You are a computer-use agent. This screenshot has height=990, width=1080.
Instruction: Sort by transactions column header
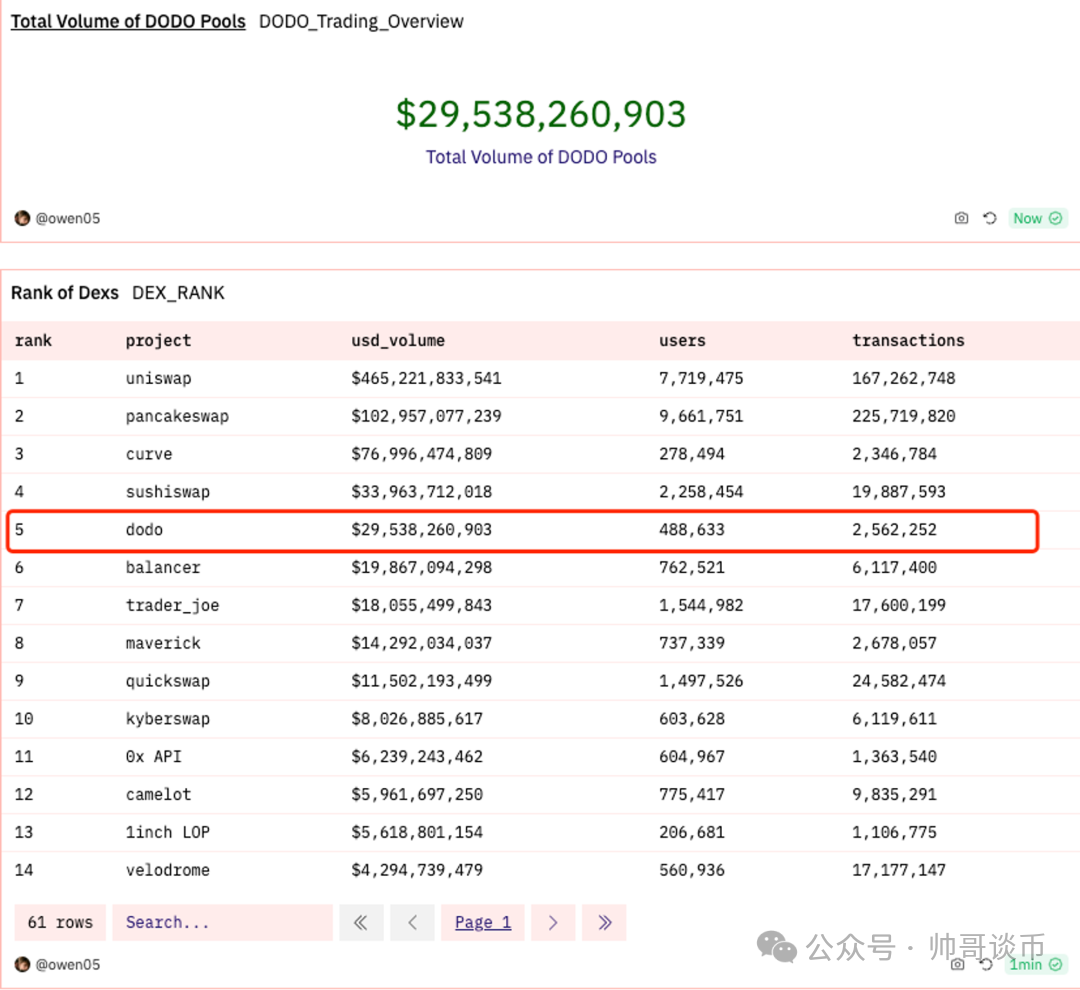908,340
